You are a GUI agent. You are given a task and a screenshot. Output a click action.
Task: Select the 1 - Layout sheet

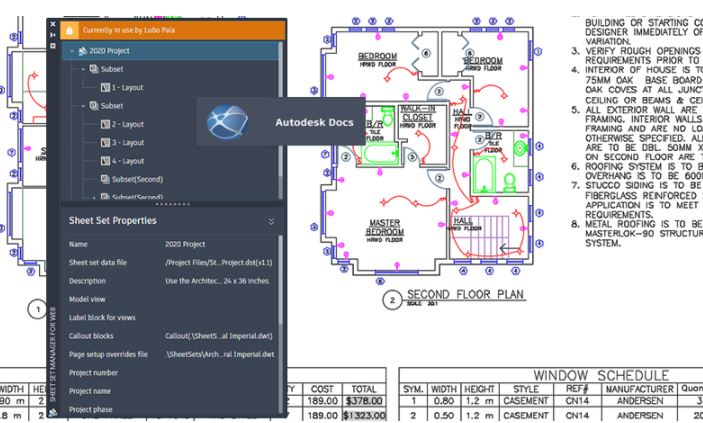tap(127, 87)
